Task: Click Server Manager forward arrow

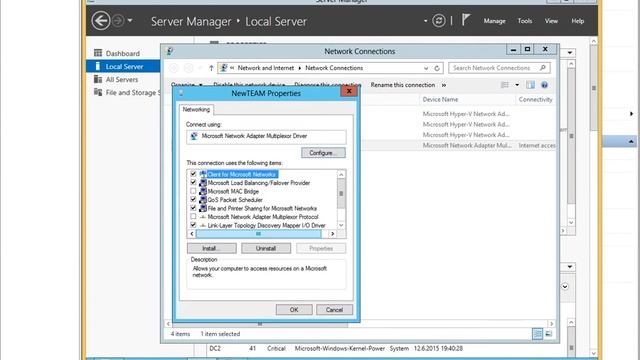Action: pos(118,21)
